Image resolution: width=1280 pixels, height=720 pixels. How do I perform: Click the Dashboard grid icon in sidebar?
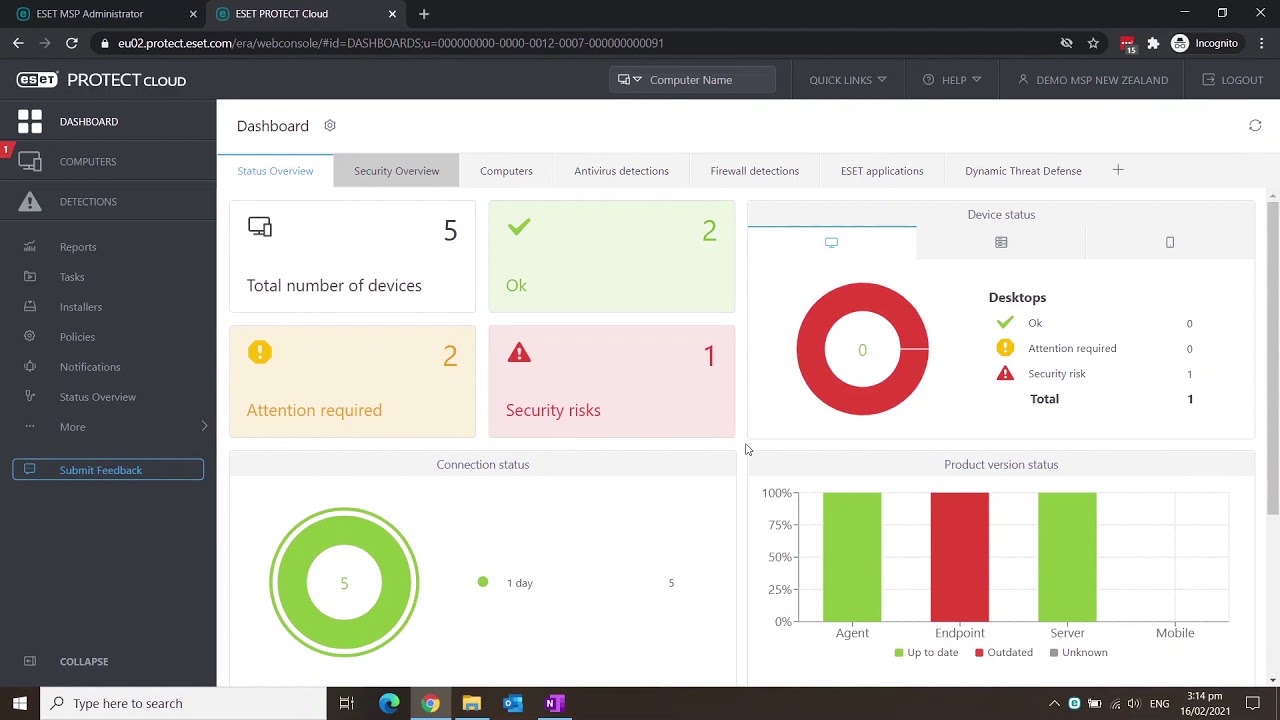[30, 122]
